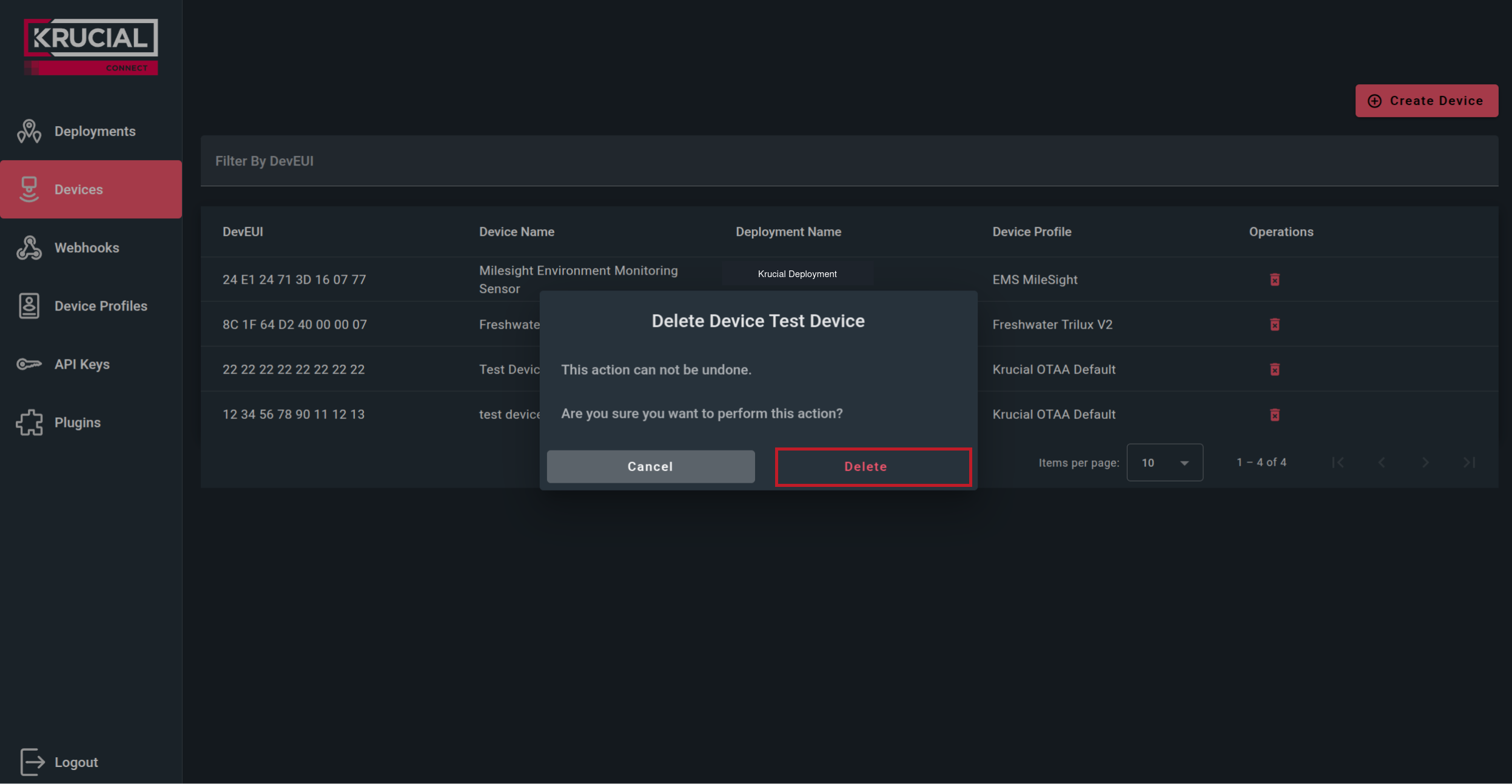Click trash icon in 22 22 22 row

coord(1274,369)
